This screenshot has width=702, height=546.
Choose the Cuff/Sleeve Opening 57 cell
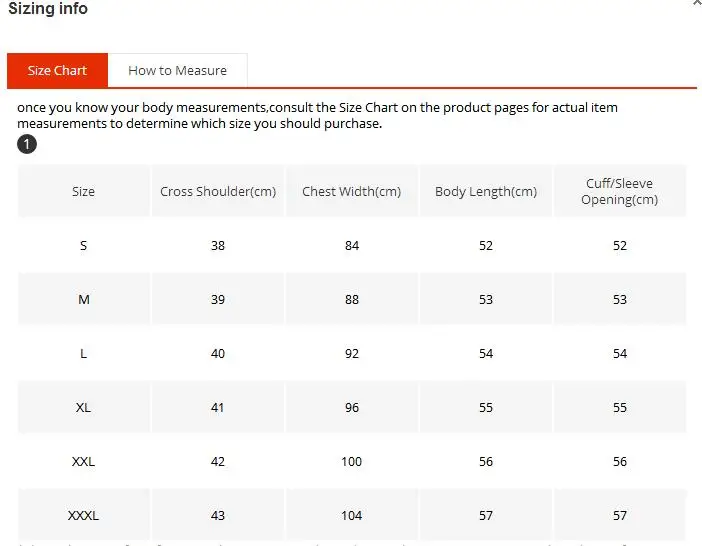pyautogui.click(x=620, y=515)
